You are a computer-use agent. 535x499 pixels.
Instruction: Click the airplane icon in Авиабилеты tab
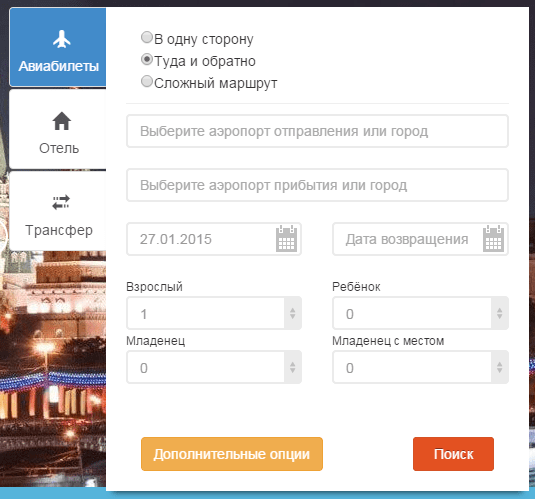pyautogui.click(x=62, y=39)
